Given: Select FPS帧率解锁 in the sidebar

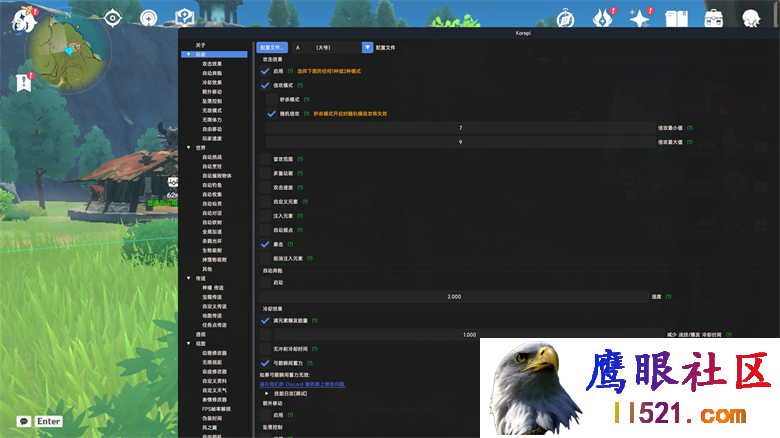Looking at the screenshot, I should (216, 409).
